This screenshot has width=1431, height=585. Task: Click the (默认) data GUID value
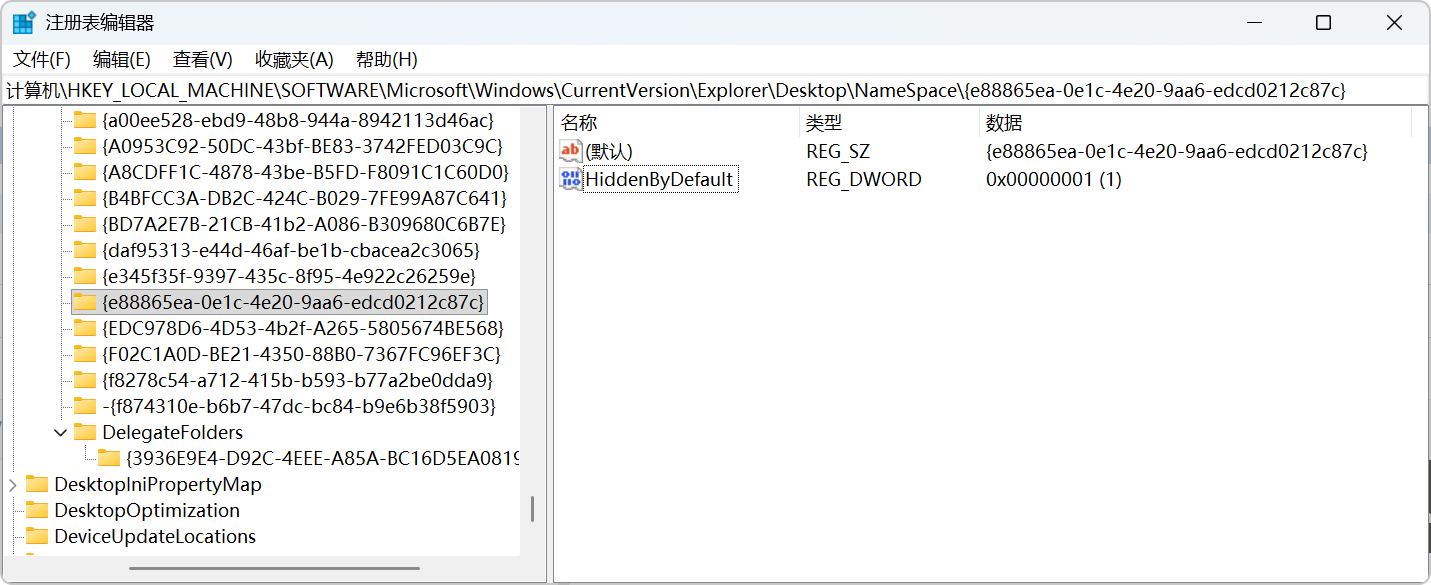tap(1176, 152)
